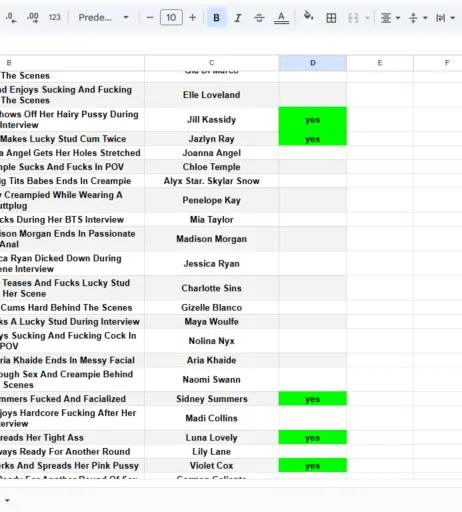462x512 pixels.
Task: Toggle strikethrough formatting
Action: [x=259, y=18]
